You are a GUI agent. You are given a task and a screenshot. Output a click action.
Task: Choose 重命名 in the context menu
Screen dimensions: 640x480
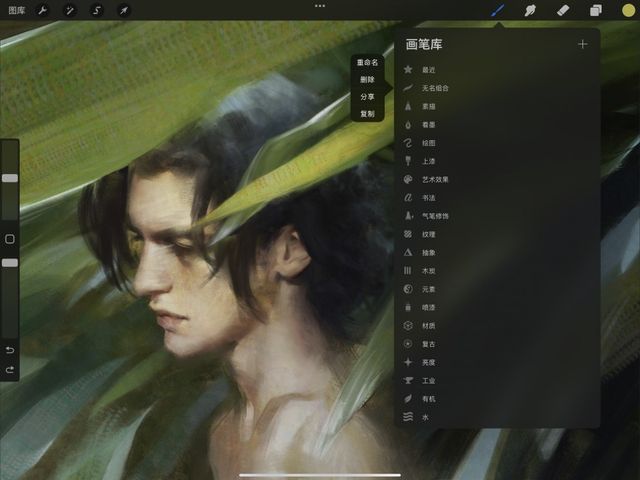click(367, 62)
